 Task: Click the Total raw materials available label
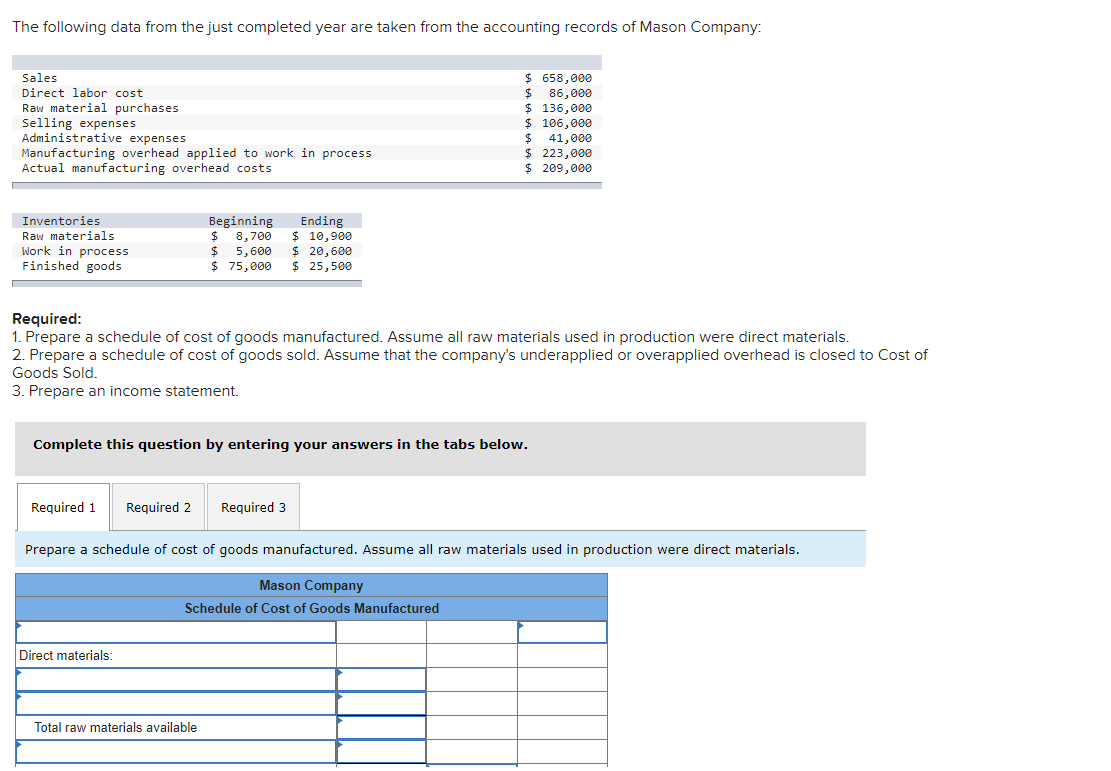tap(115, 728)
